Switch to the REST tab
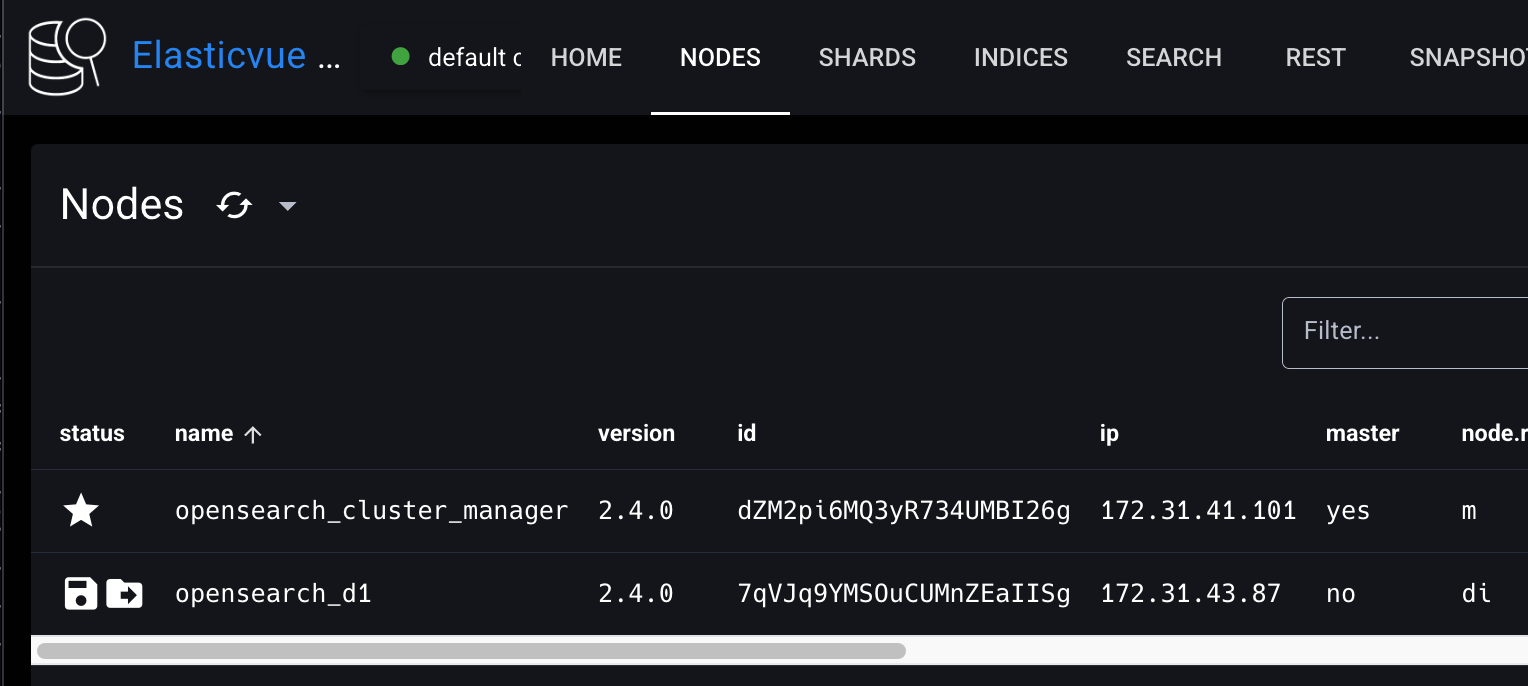This screenshot has width=1528, height=686. (1315, 57)
